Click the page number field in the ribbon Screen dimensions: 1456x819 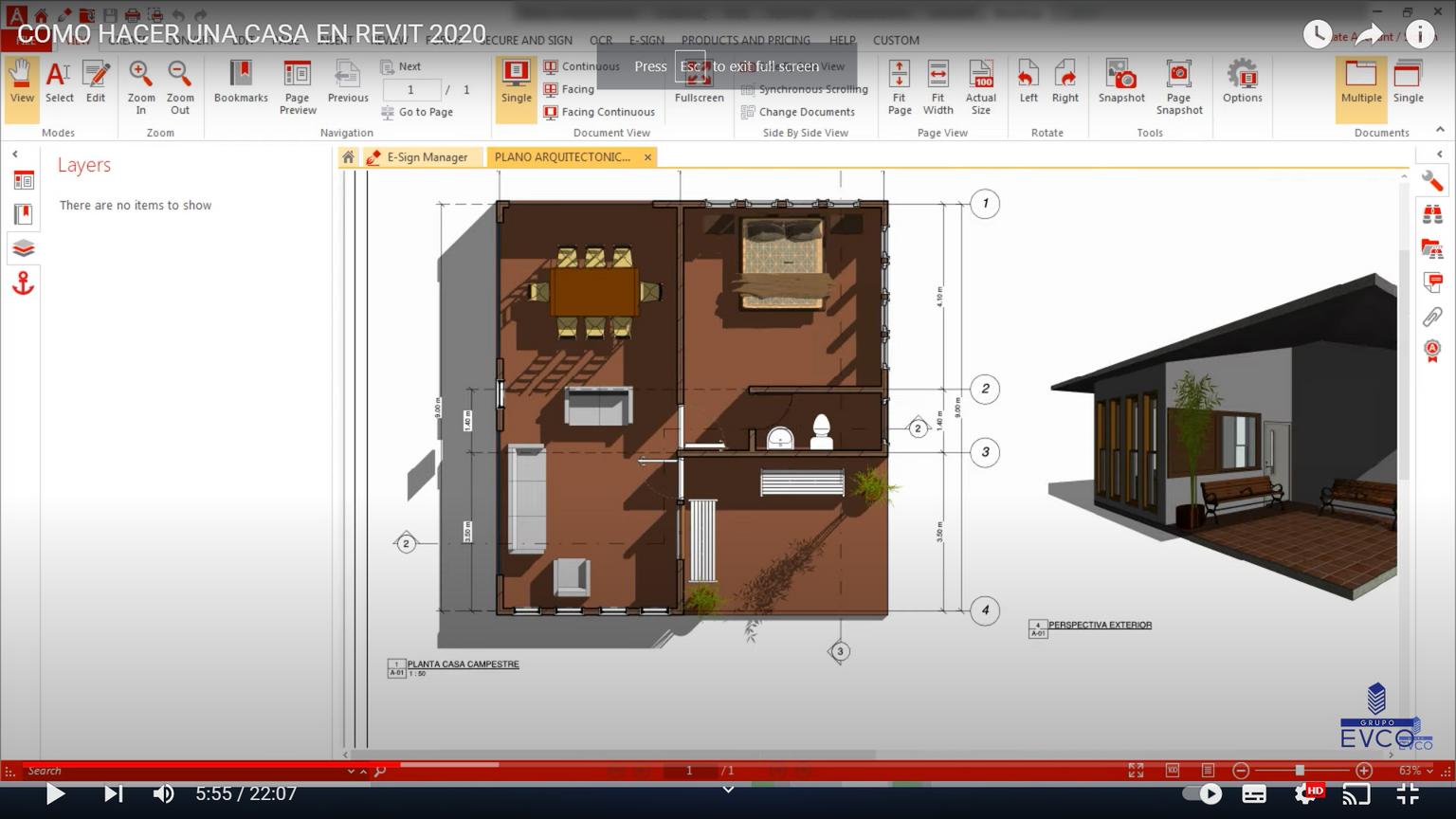[x=411, y=90]
